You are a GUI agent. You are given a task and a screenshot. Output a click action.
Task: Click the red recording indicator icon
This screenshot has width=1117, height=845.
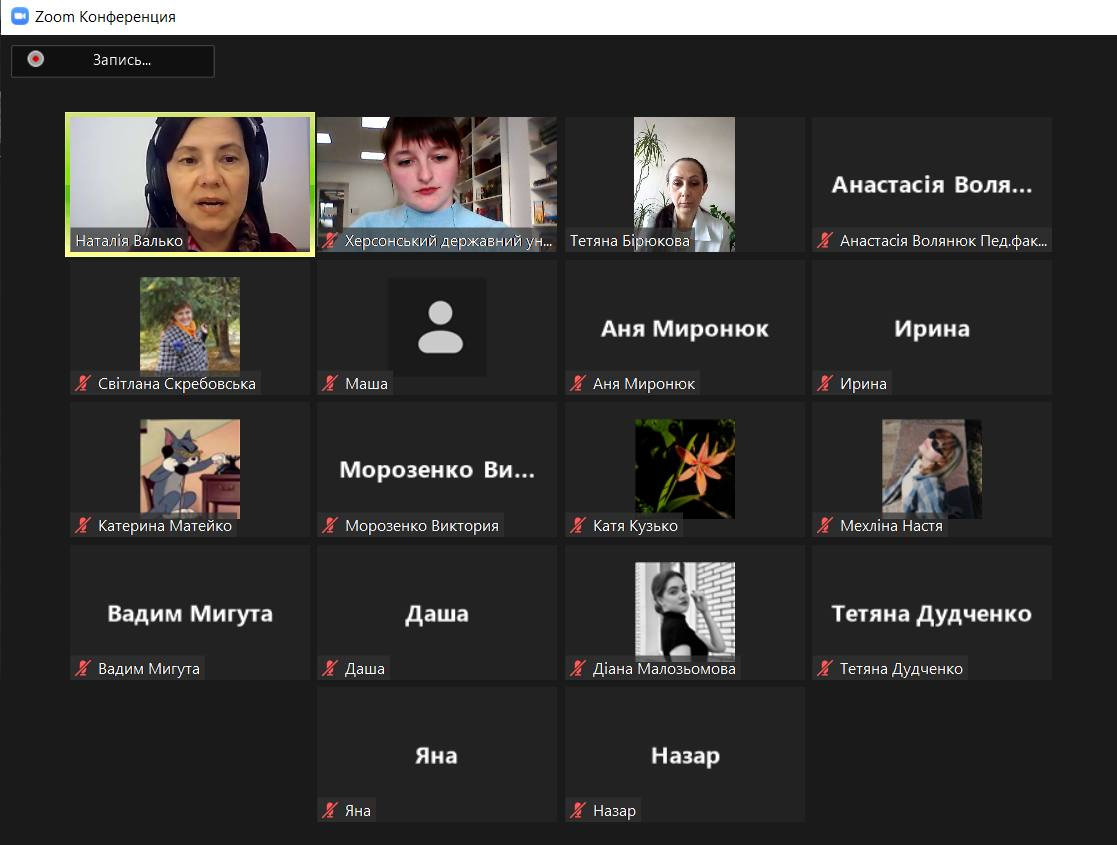36,59
